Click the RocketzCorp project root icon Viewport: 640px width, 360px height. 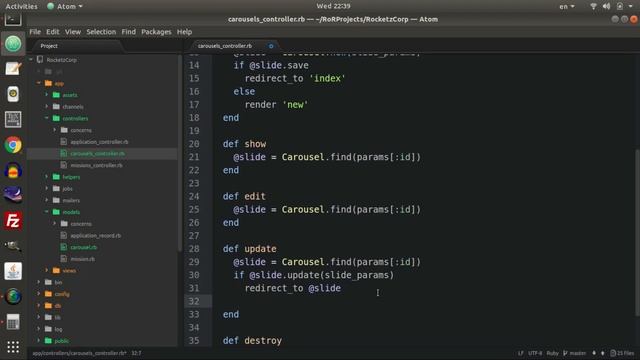40,60
